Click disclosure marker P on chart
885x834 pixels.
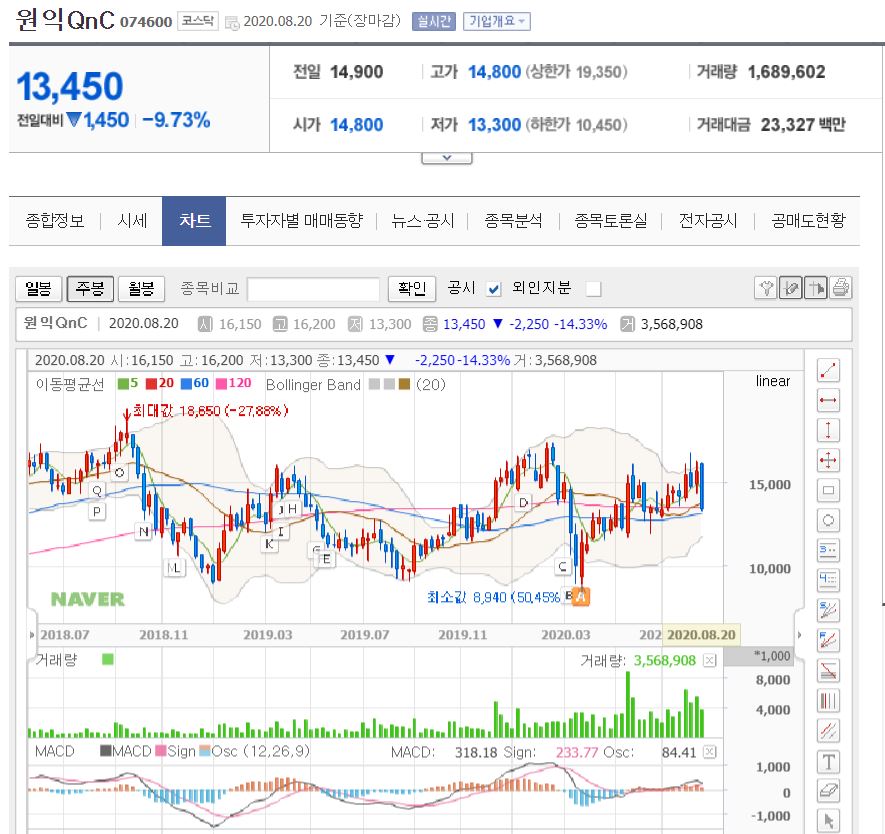[x=97, y=512]
